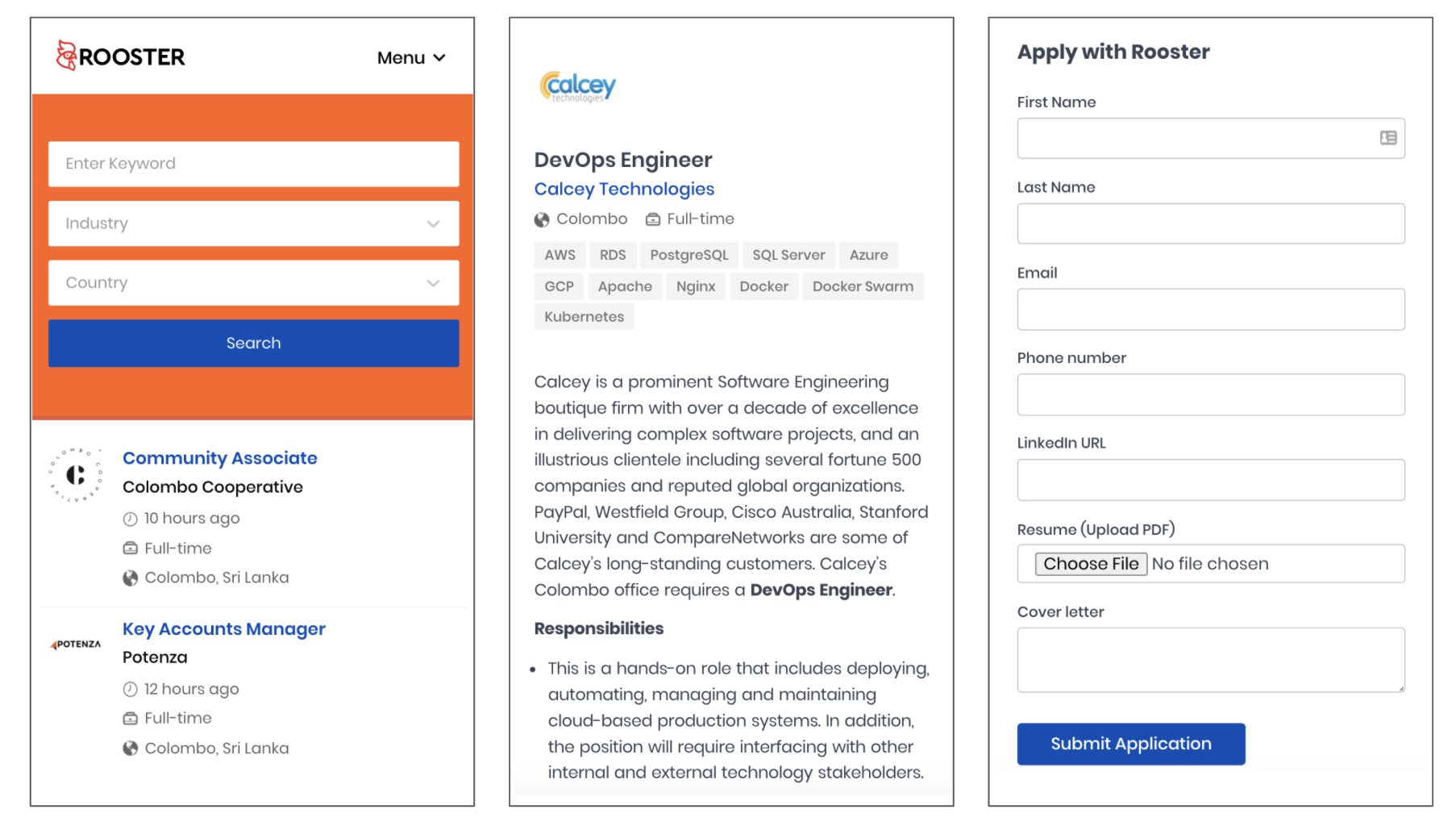The image size is (1456, 826).
Task: Click the globe icon beside Colombo
Action: pyautogui.click(x=542, y=219)
